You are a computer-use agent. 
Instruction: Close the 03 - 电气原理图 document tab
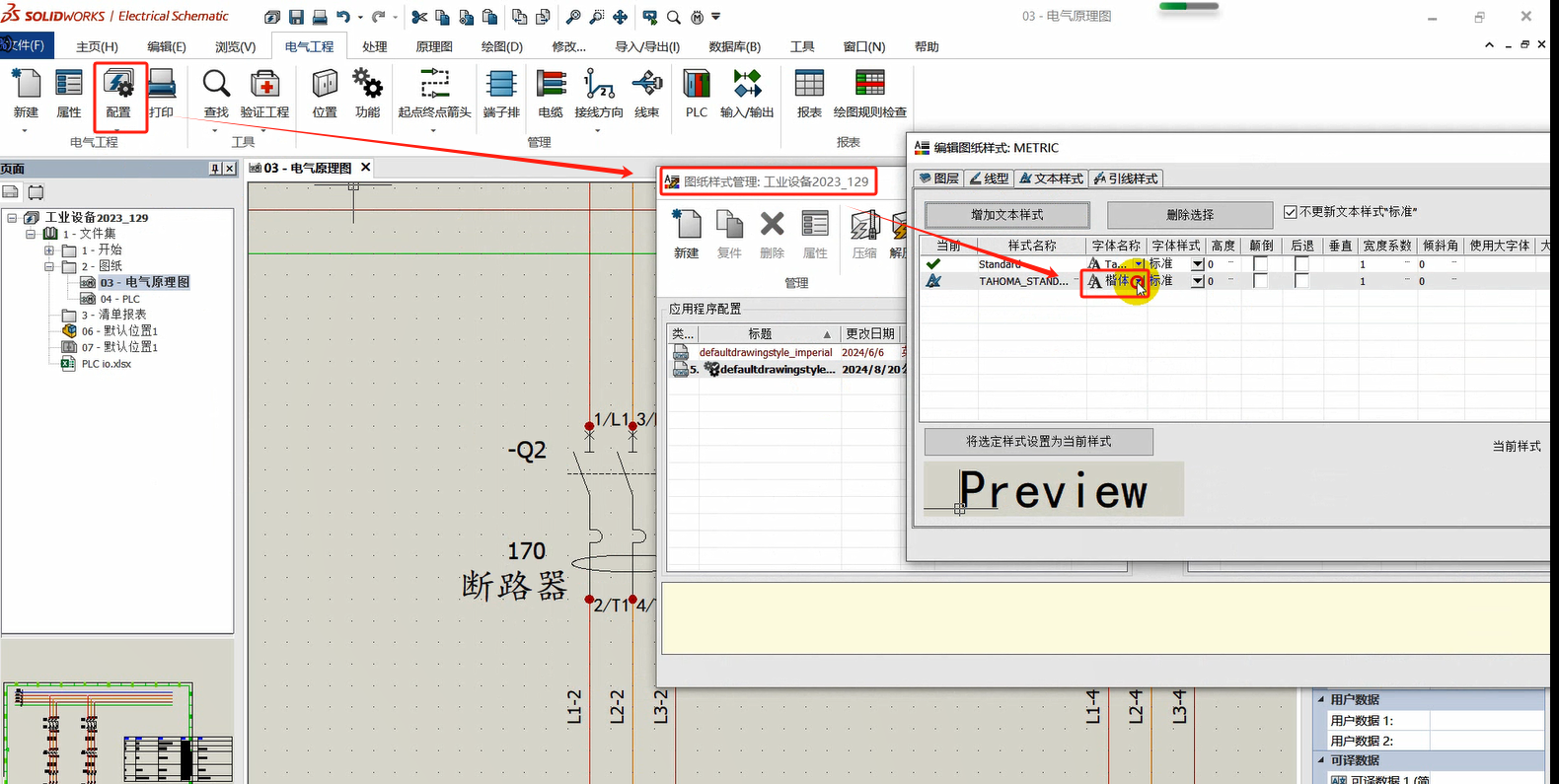[x=365, y=168]
